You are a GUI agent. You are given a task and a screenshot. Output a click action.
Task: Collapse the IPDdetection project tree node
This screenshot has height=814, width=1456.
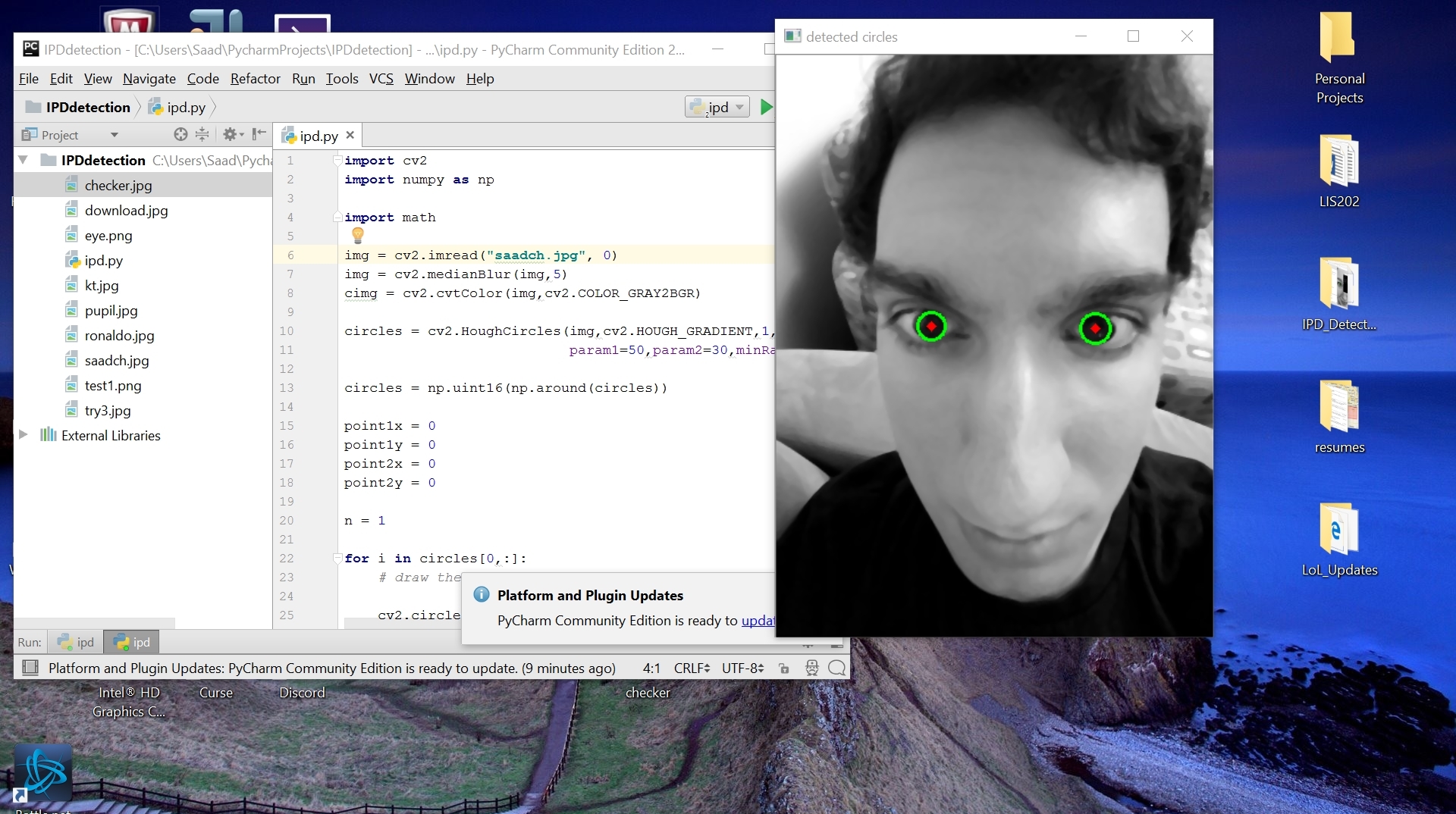[24, 160]
